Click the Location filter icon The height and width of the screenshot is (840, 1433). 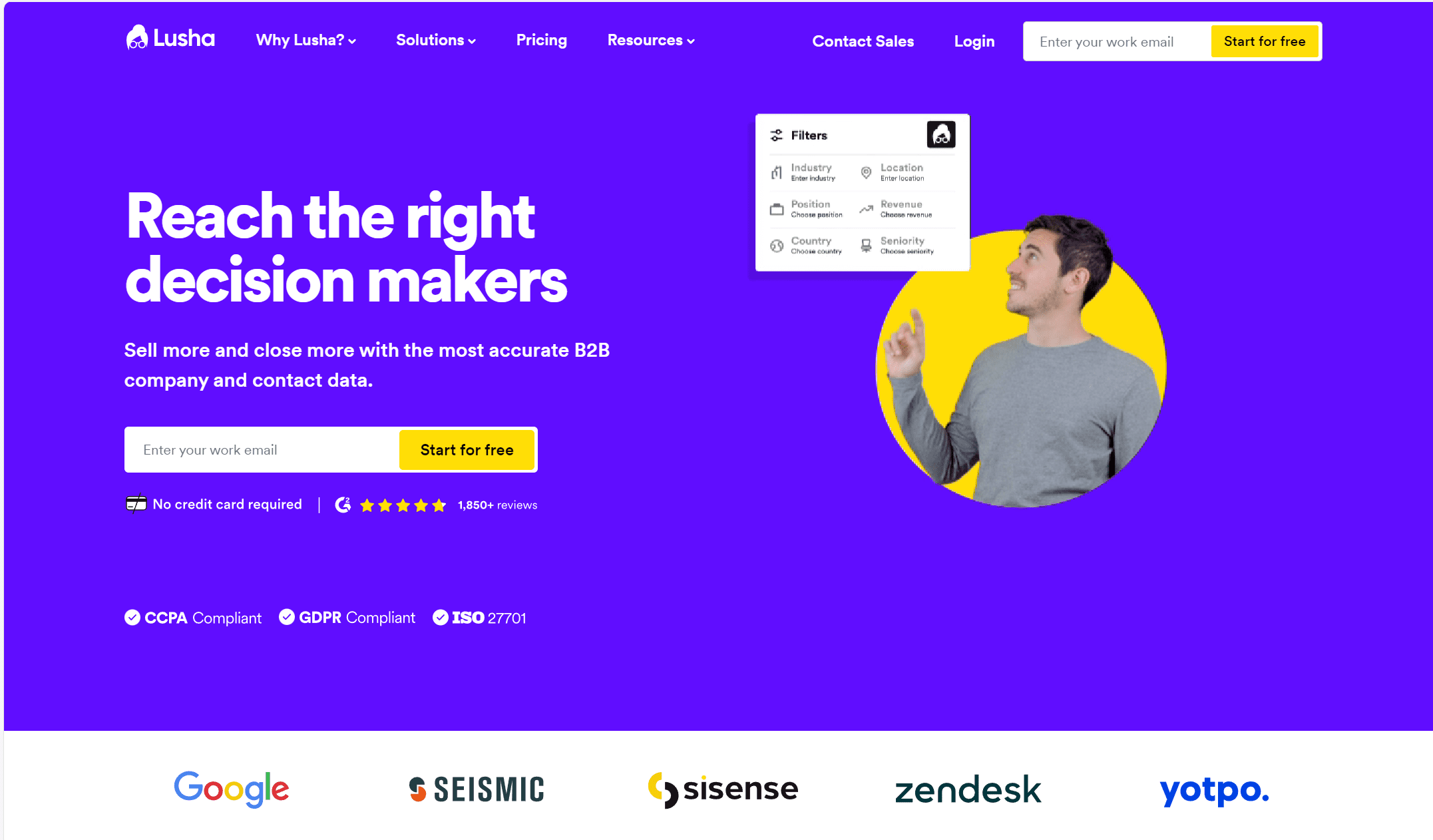(867, 172)
